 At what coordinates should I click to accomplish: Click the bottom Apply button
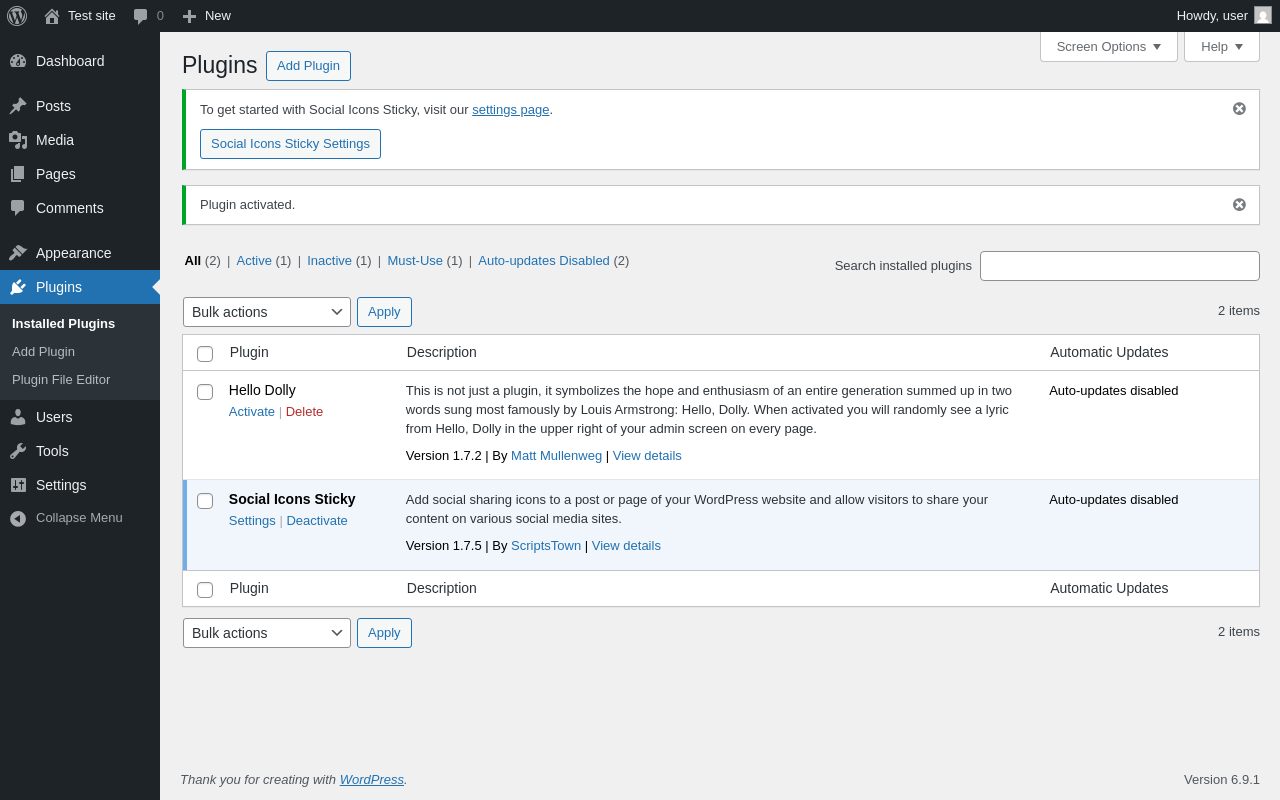[384, 633]
